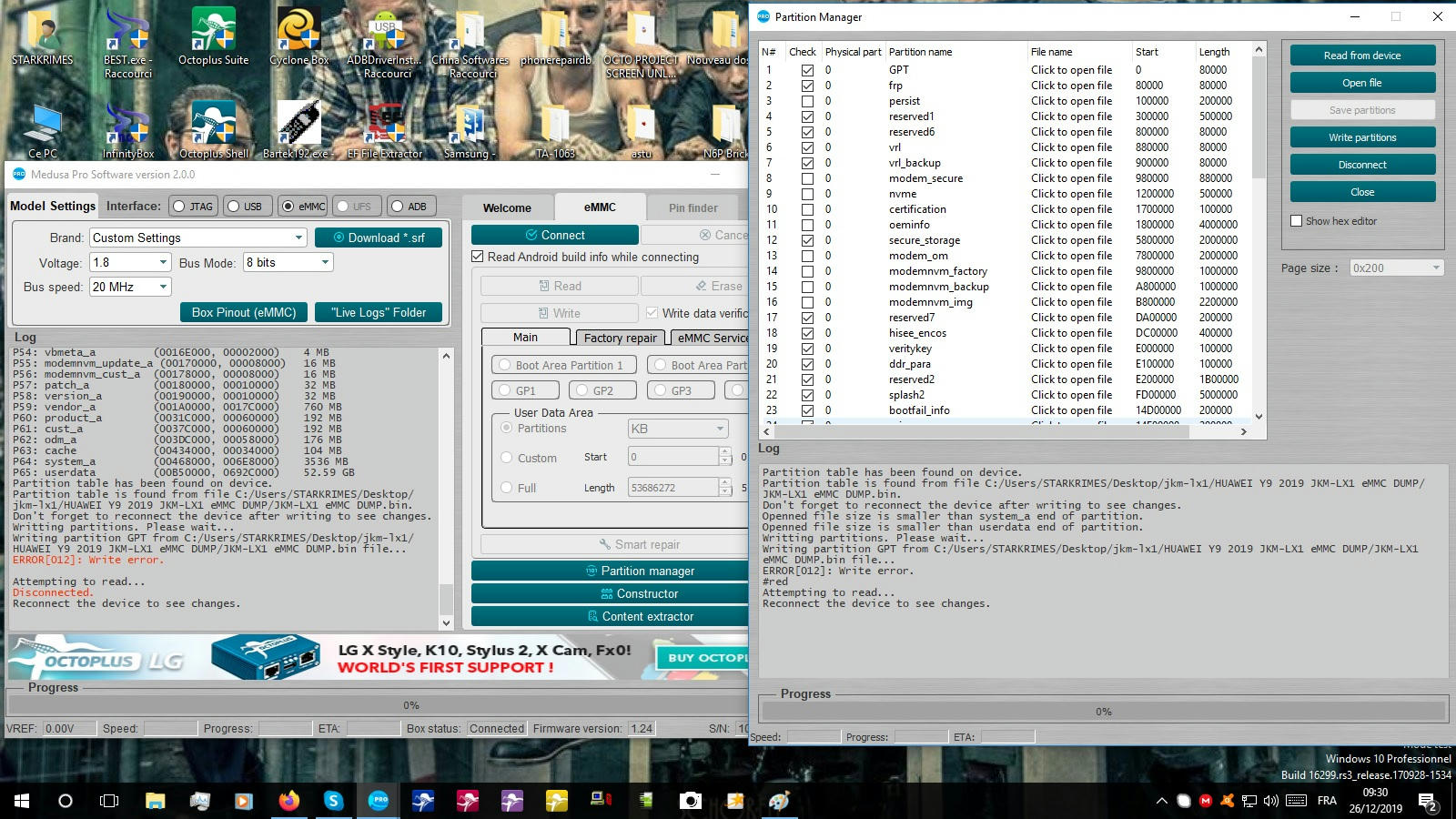The width and height of the screenshot is (1456, 819).
Task: Click the Medusa log vertical scrollbar
Action: [446, 489]
